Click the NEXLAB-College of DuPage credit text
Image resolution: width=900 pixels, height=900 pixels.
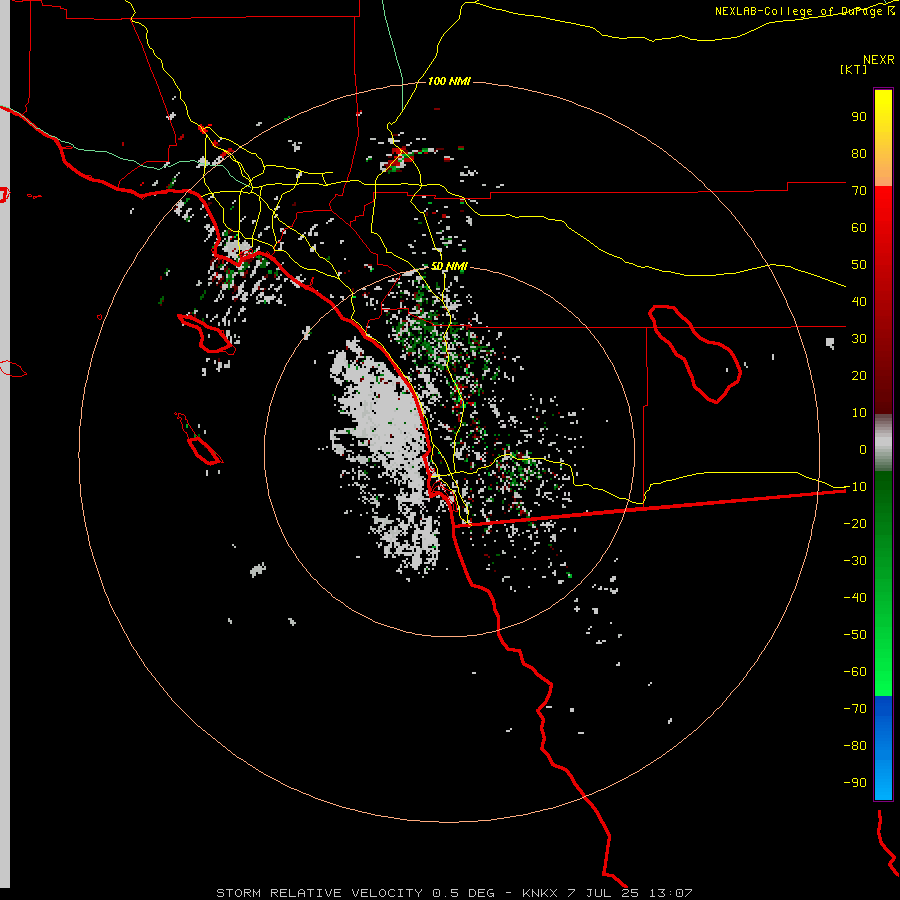805,11
